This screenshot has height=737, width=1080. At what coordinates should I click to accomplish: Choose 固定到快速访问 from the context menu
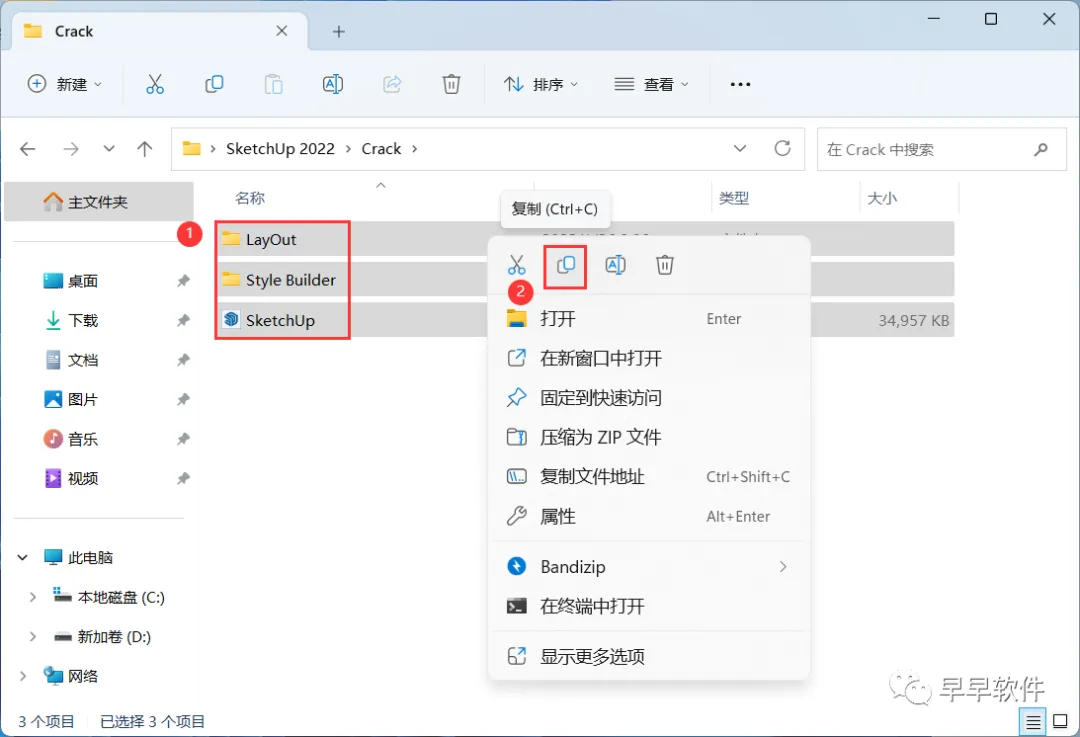(x=648, y=397)
